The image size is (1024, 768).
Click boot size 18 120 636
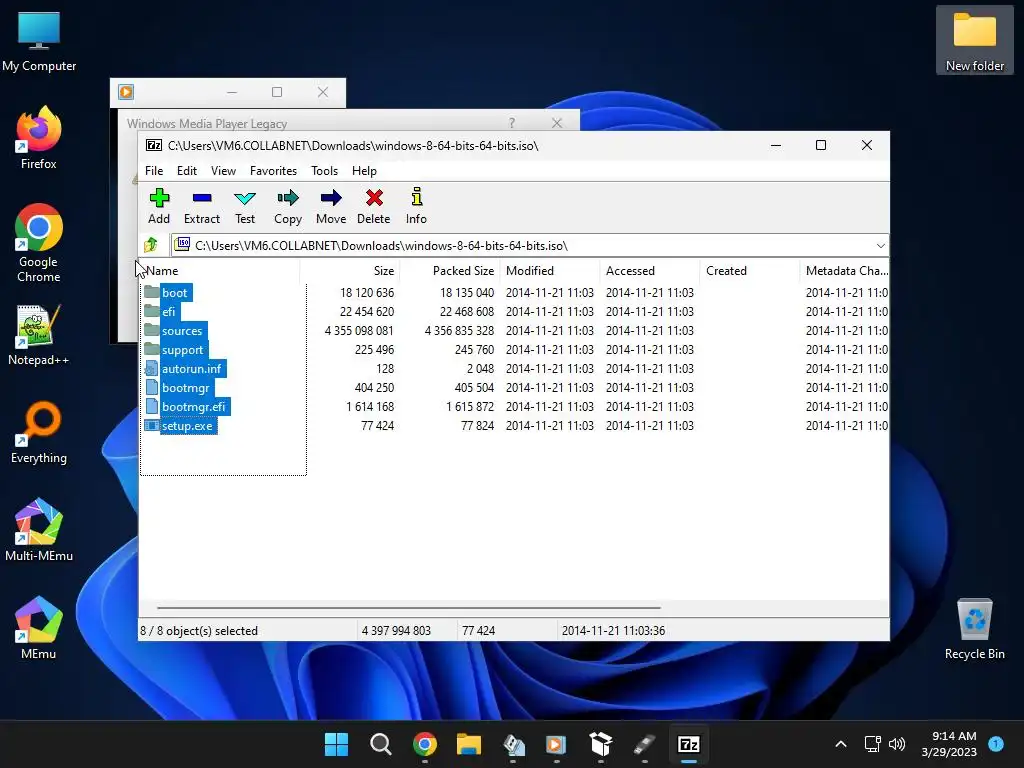tap(367, 293)
